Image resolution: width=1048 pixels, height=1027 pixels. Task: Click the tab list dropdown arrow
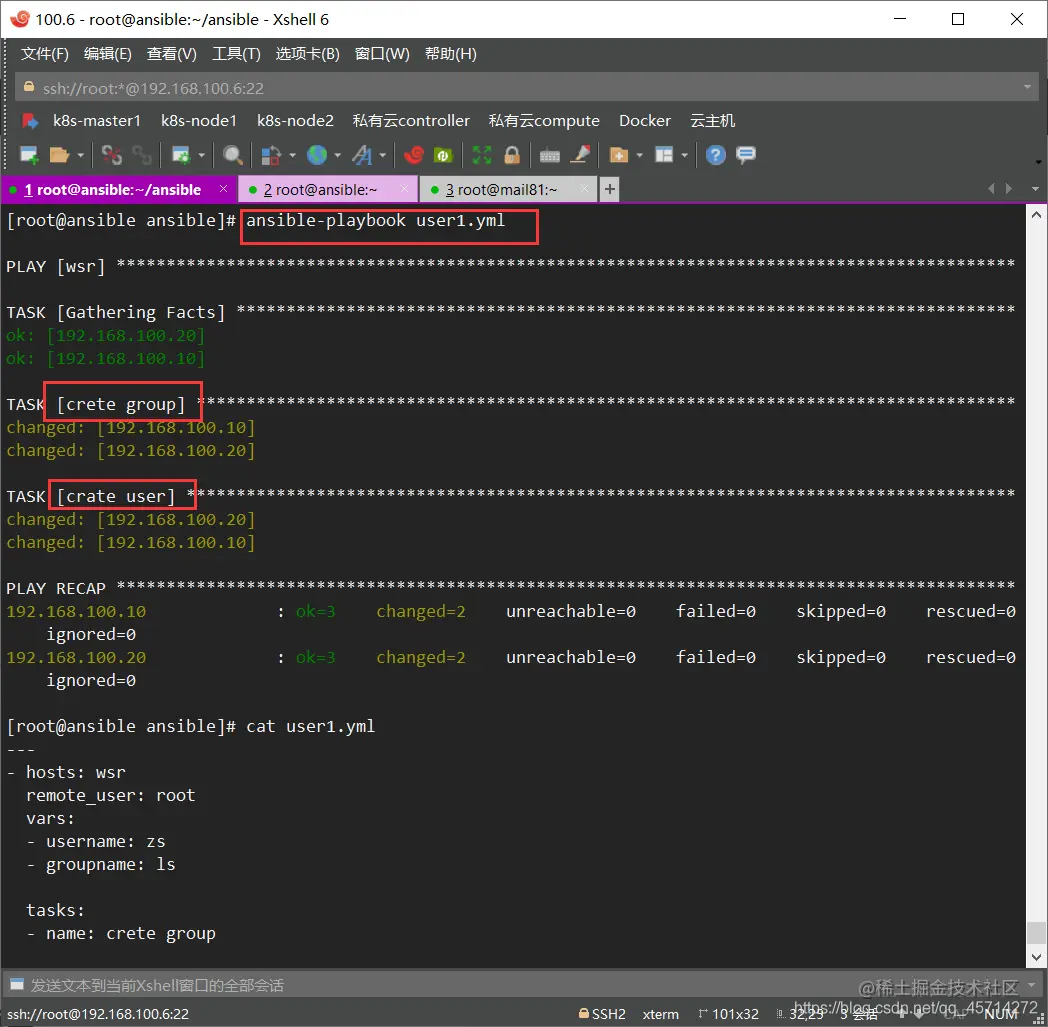point(1035,189)
